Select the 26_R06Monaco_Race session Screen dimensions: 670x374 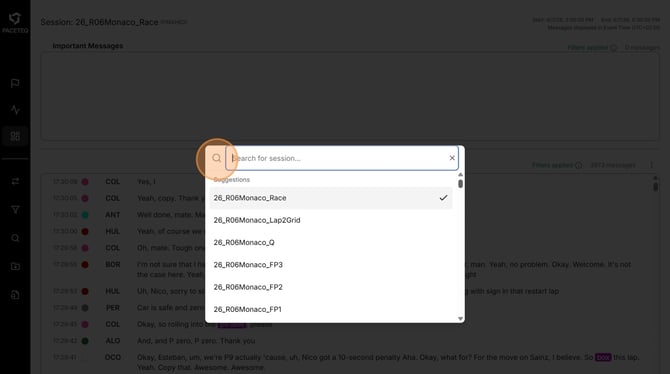click(x=331, y=198)
